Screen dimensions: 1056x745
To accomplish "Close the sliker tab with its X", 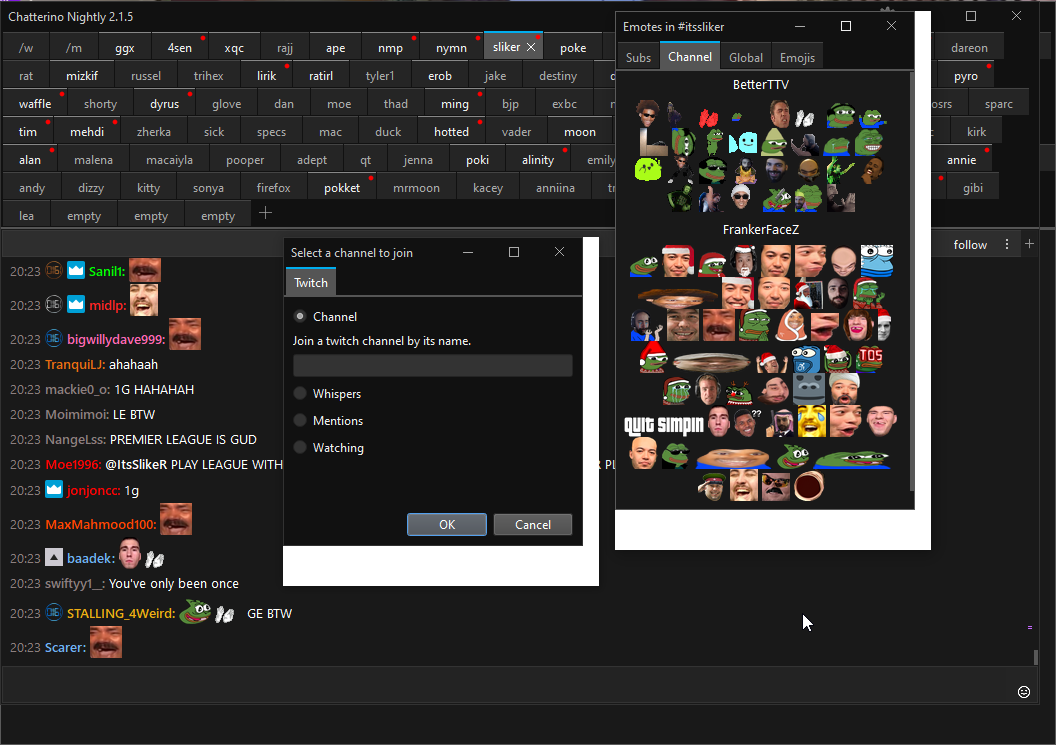I will click(531, 47).
